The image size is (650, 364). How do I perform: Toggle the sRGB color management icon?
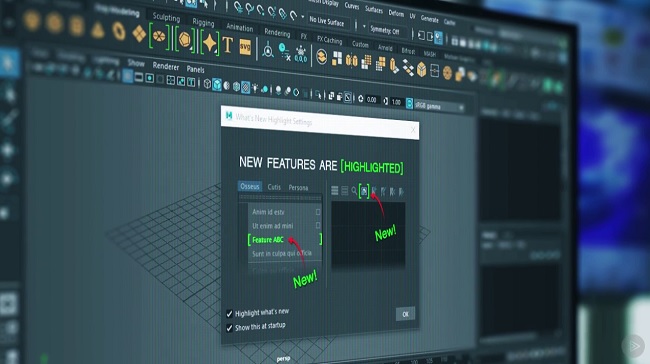(409, 103)
